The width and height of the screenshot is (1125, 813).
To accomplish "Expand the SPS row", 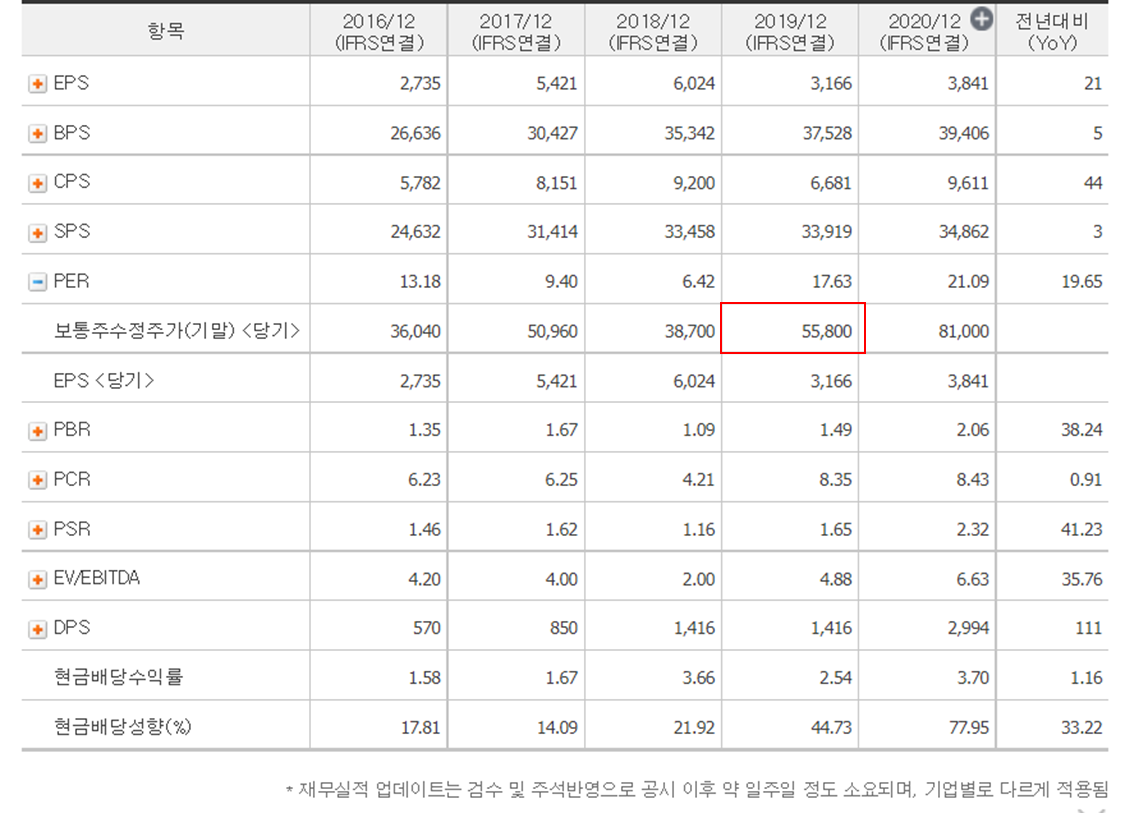I will [x=37, y=232].
